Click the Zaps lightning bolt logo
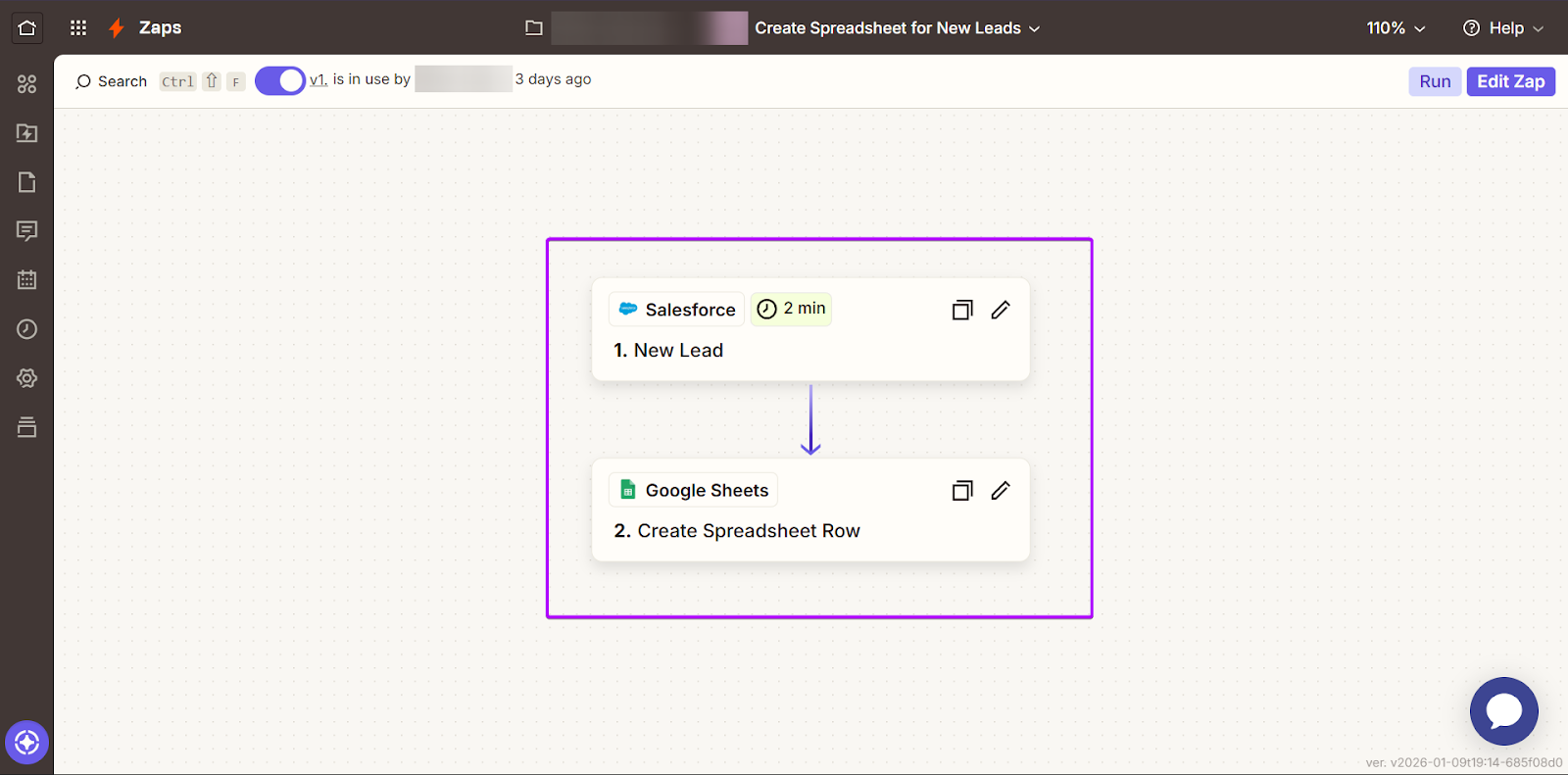Screen dimensions: 1568x775 (x=117, y=27)
